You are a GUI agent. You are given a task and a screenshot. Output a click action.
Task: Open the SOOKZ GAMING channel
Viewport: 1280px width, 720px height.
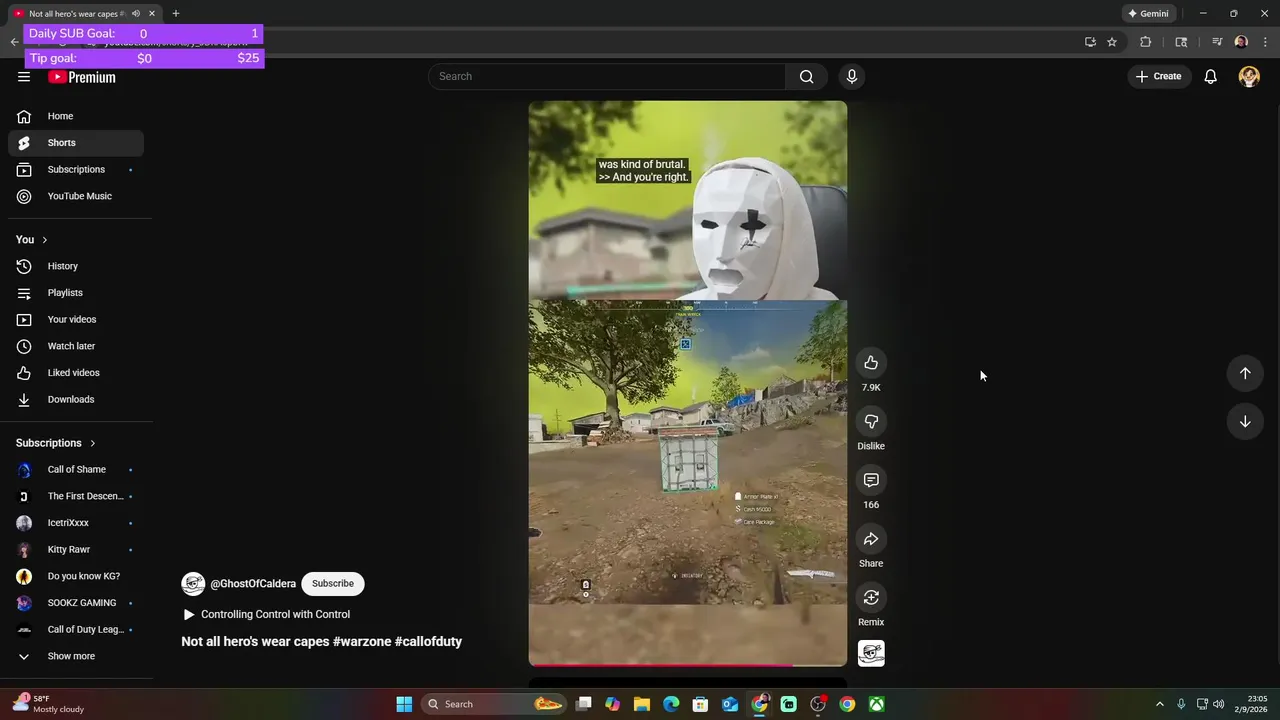pos(76,603)
